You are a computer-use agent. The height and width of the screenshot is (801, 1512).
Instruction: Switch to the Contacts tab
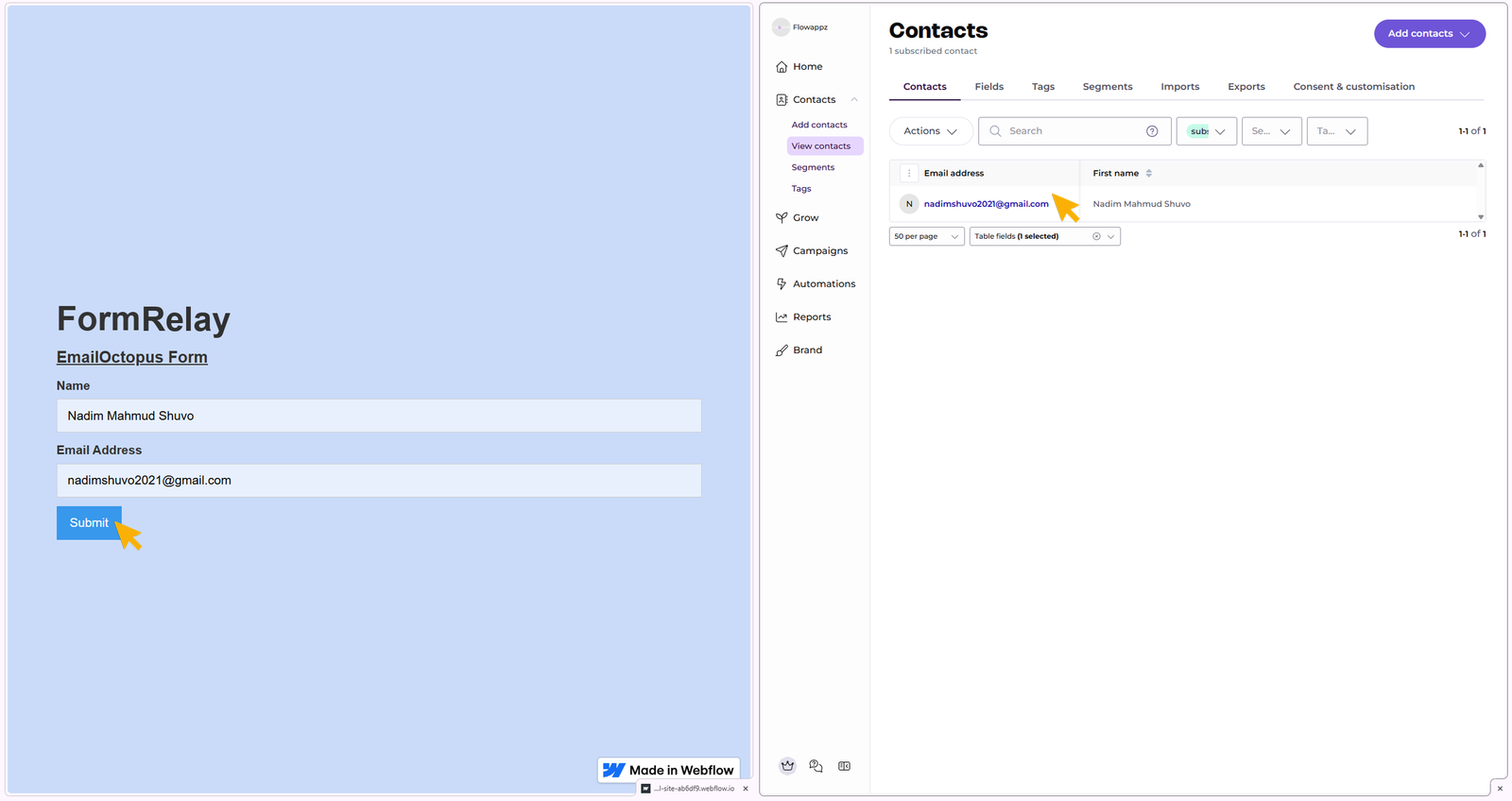pos(925,87)
